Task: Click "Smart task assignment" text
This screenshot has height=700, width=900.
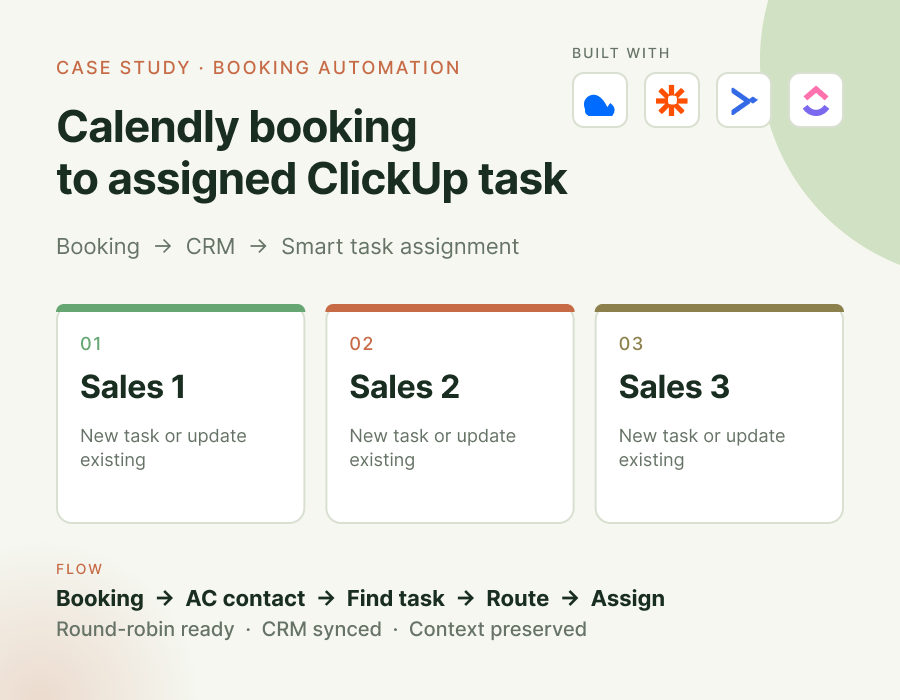Action: tap(400, 247)
